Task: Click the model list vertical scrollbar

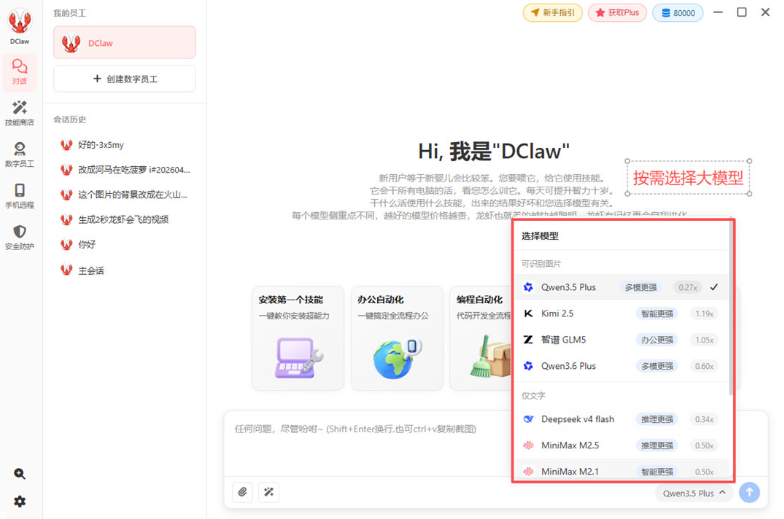Action: (731, 308)
